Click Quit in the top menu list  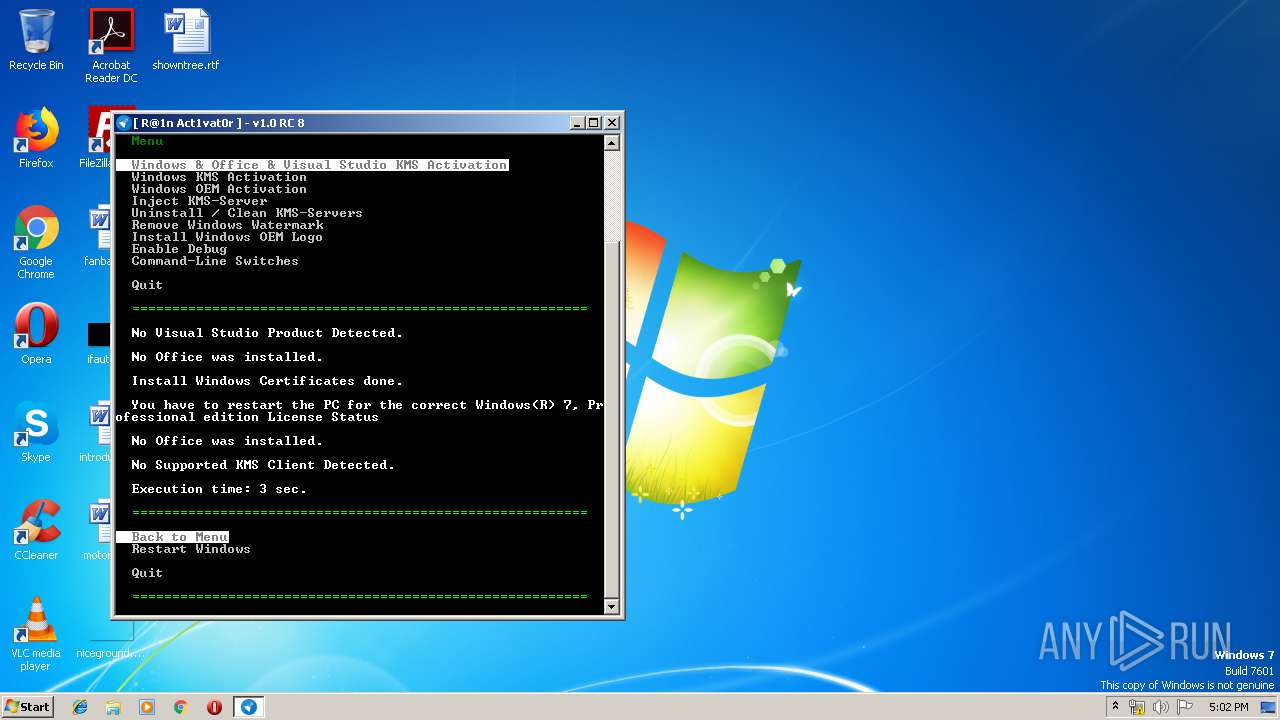pyautogui.click(x=147, y=285)
